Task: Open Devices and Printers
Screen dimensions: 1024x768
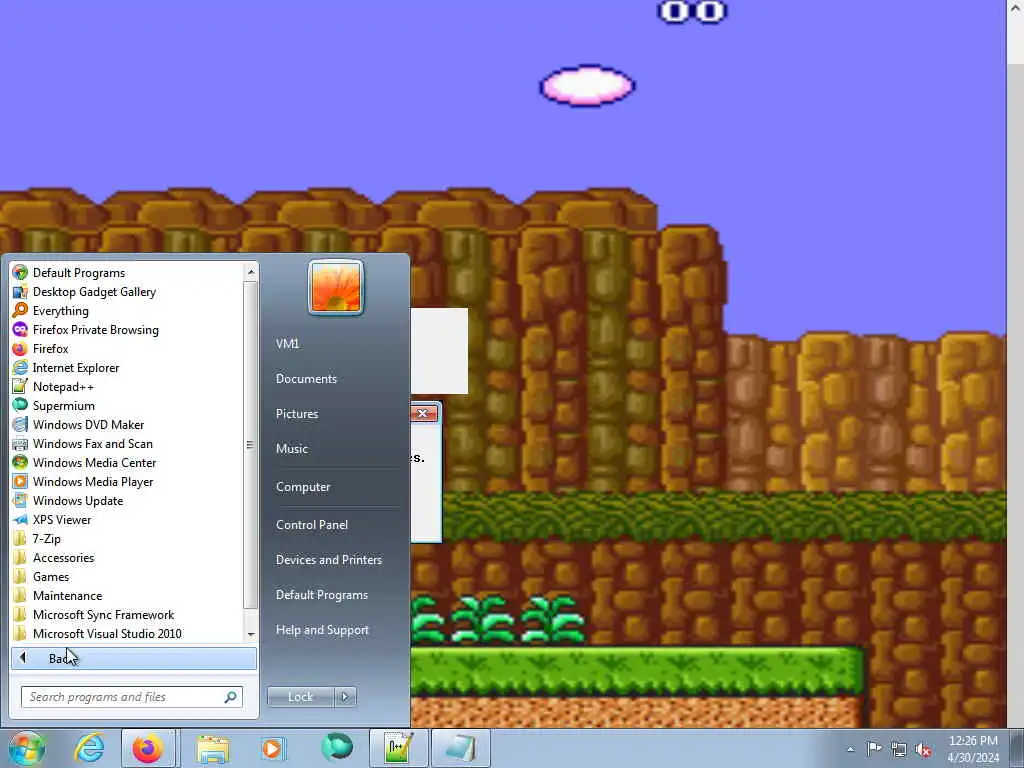Action: [x=328, y=560]
